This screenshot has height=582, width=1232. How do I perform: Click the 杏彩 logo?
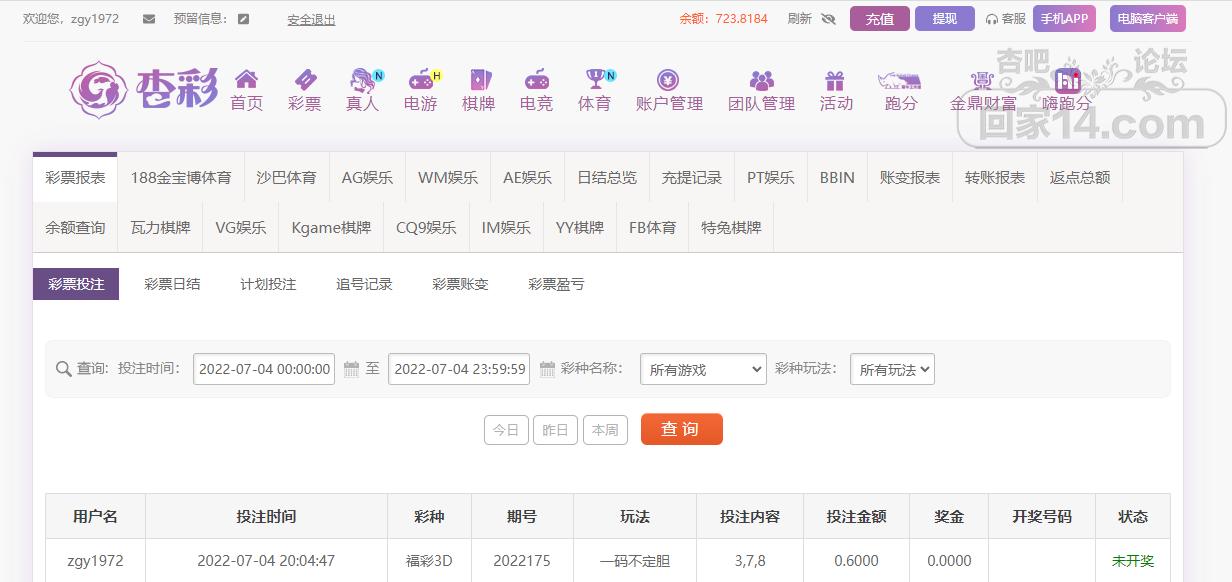[144, 89]
